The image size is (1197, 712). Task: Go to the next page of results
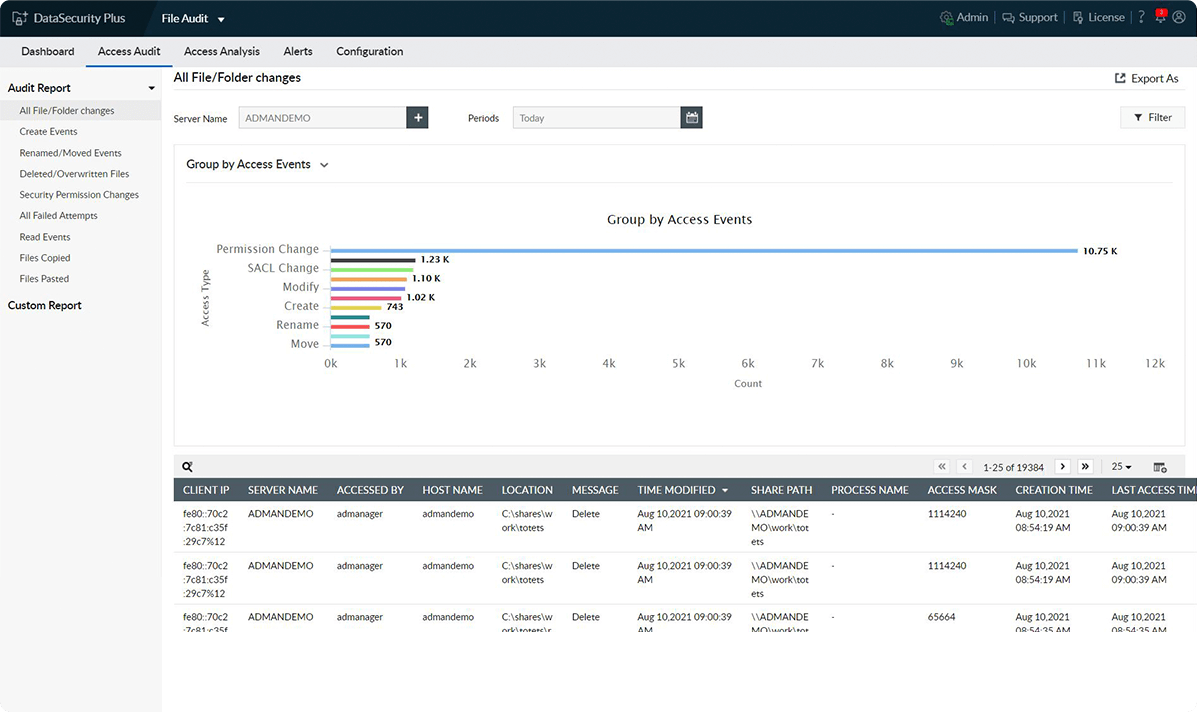(1062, 467)
